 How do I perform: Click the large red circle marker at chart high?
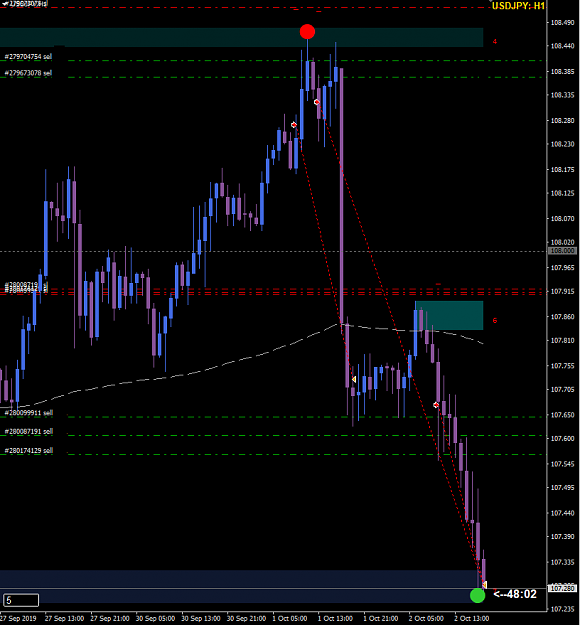(x=307, y=31)
